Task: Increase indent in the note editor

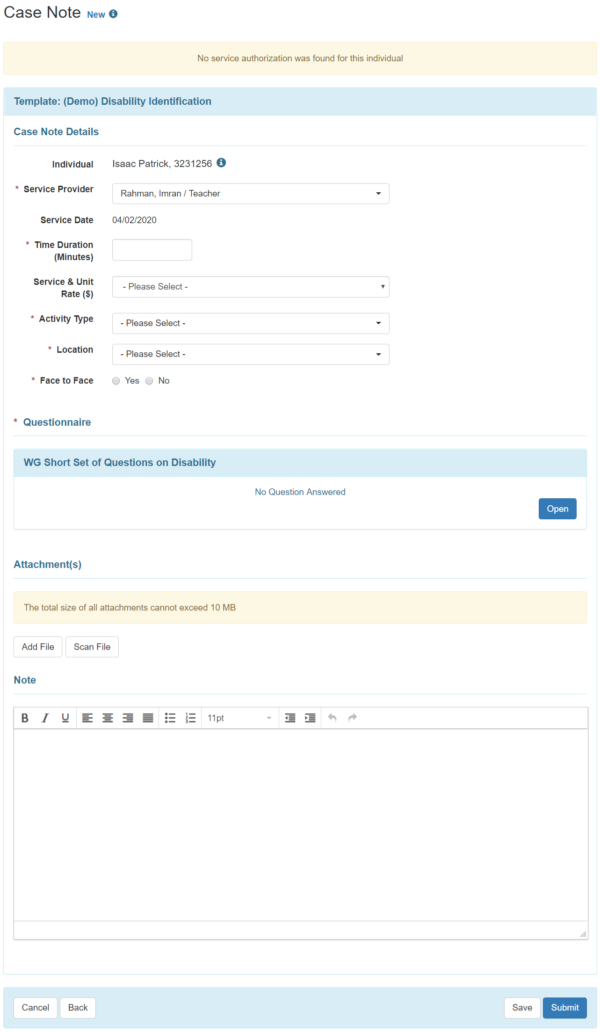Action: click(x=310, y=717)
